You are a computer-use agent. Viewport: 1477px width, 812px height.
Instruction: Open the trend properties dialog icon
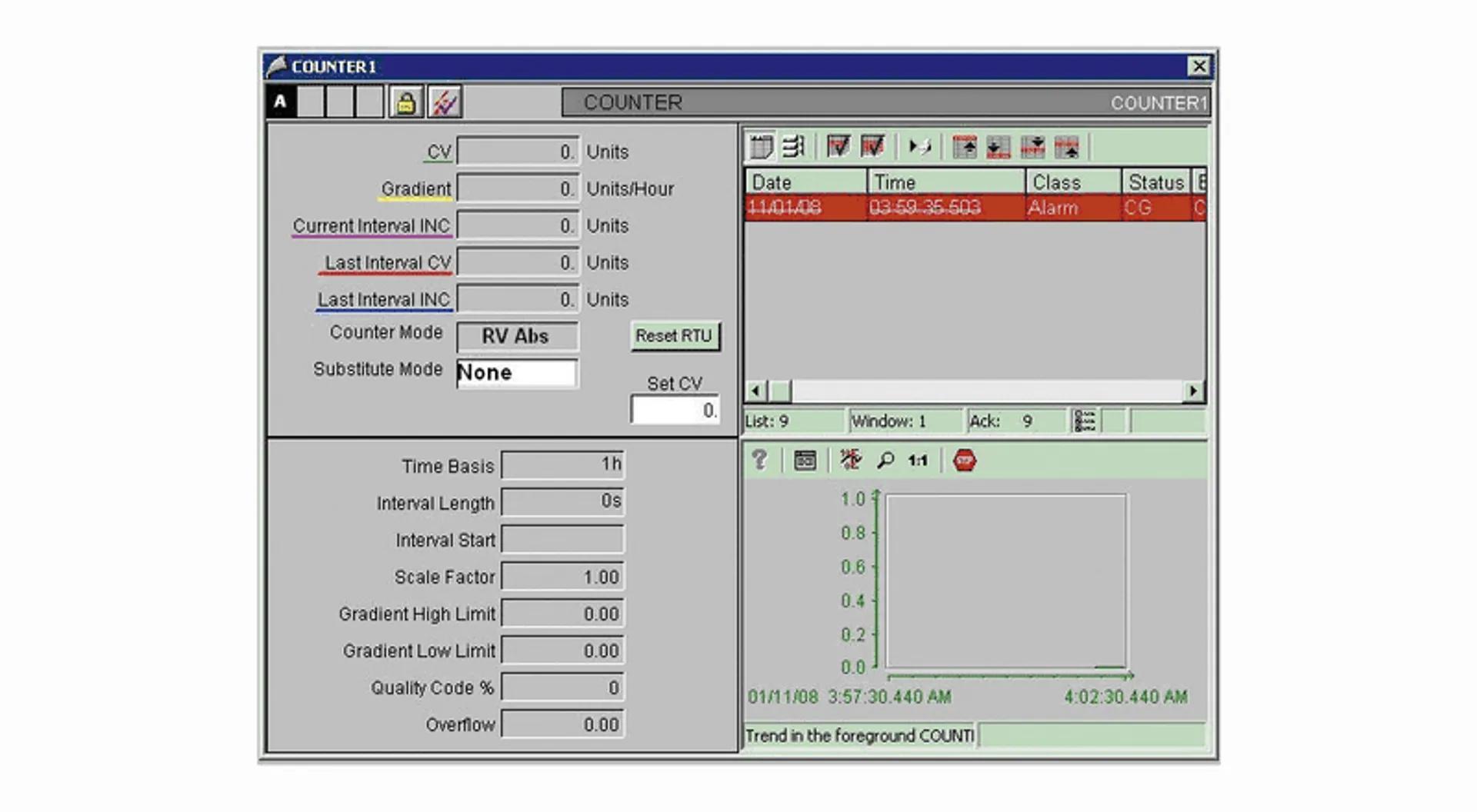tap(805, 460)
